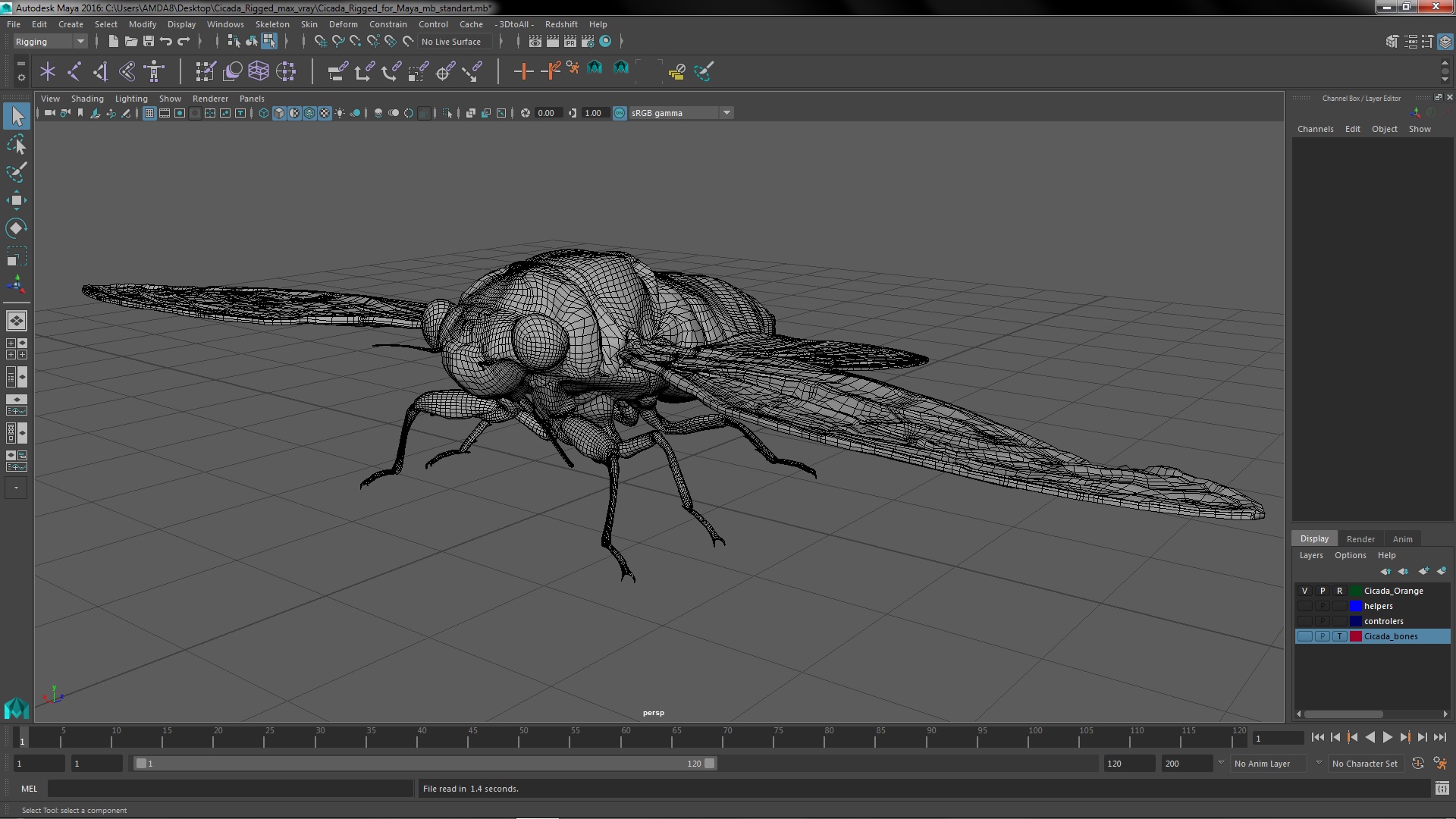This screenshot has width=1456, height=819.
Task: Select the arrow Select tool
Action: click(x=17, y=116)
